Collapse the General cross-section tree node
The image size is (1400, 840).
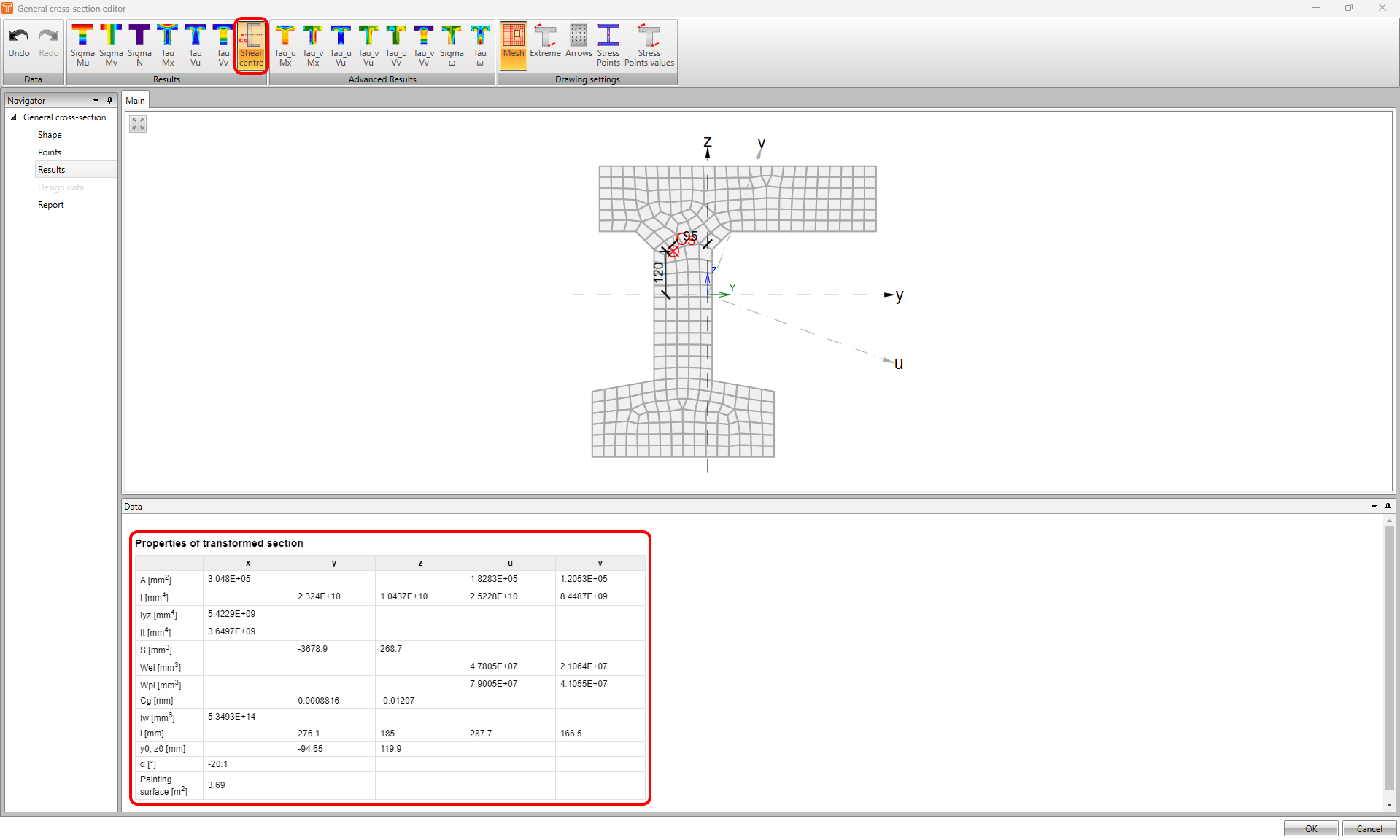[x=13, y=117]
